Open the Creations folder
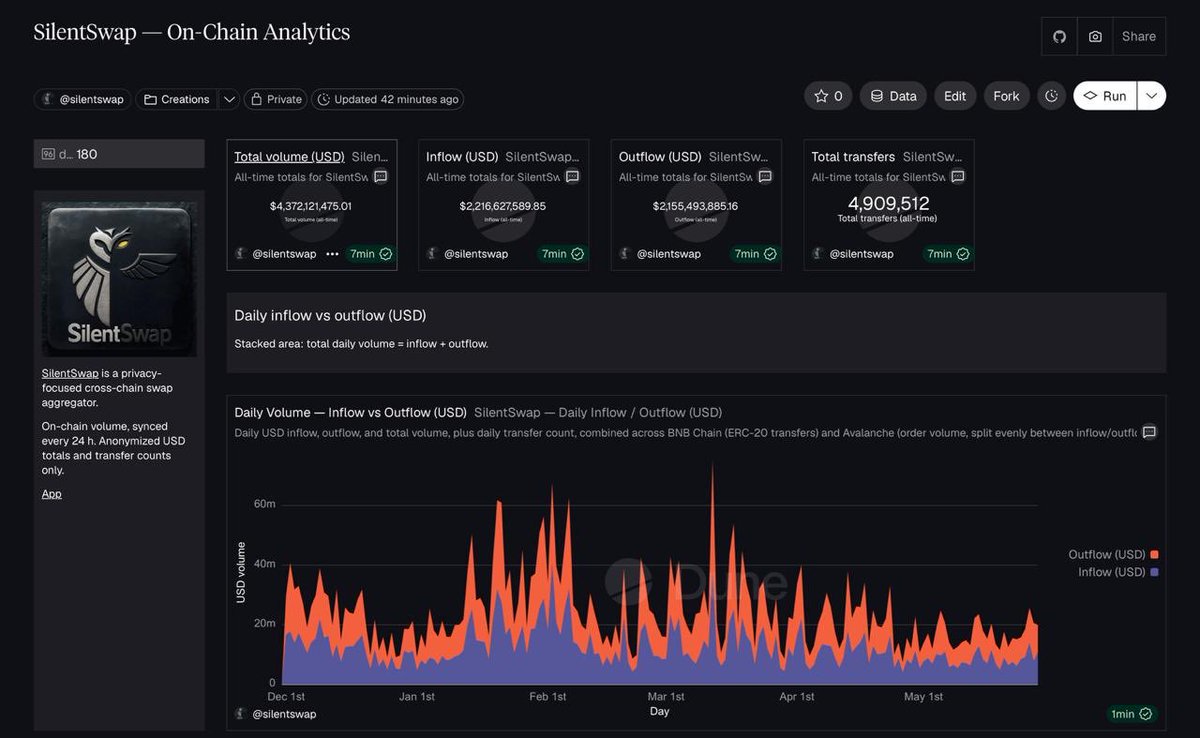Image resolution: width=1200 pixels, height=738 pixels. (177, 99)
